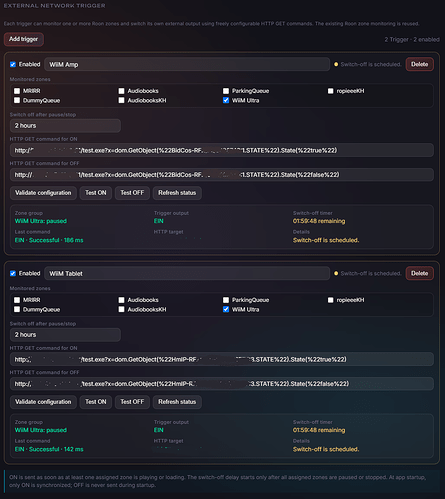Delete the WiiM Tablet trigger
Viewport: 445px width, 499px height.
click(419, 273)
